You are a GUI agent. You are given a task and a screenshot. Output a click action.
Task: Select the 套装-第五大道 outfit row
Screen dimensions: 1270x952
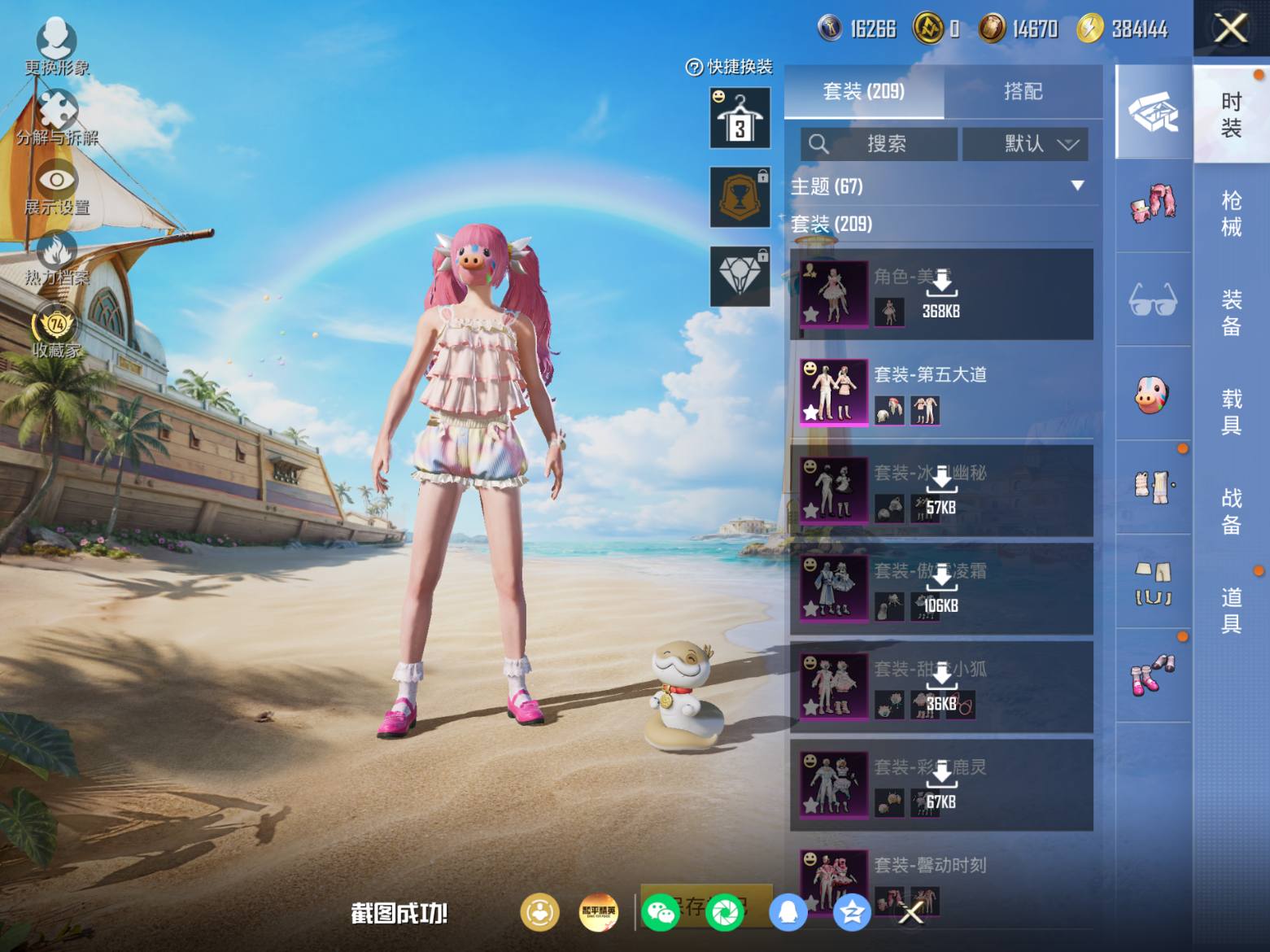941,392
